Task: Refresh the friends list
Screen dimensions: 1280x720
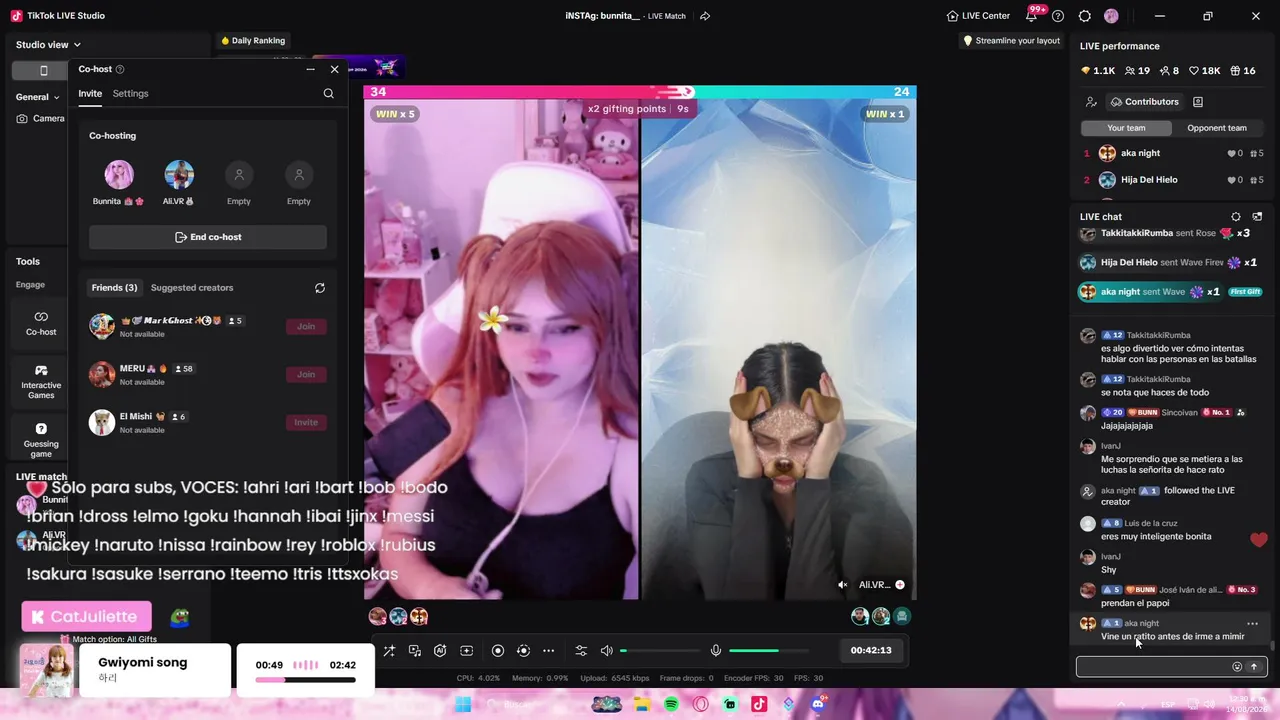Action: click(x=320, y=288)
